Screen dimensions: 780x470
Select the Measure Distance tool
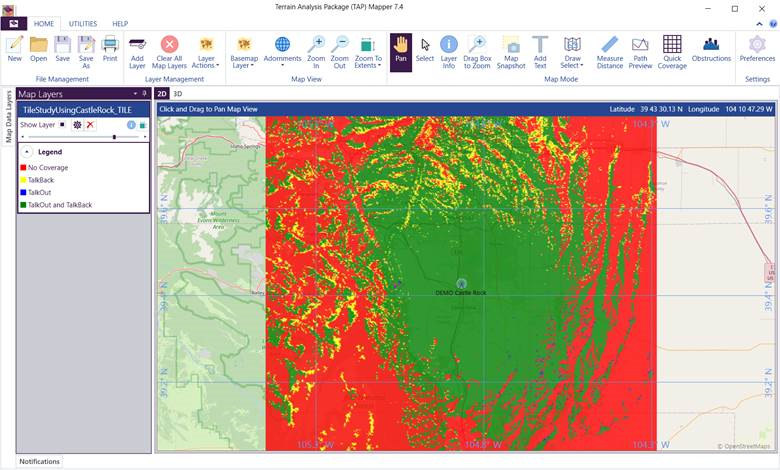[609, 50]
